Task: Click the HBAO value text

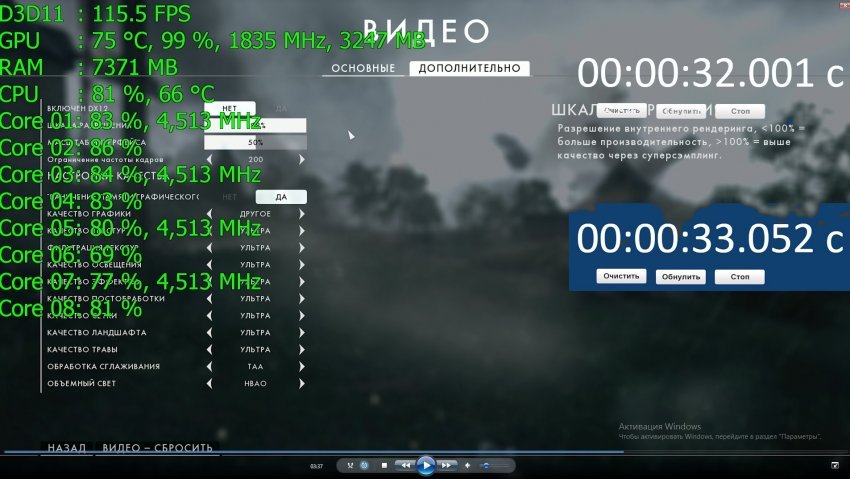Action: pyautogui.click(x=255, y=384)
